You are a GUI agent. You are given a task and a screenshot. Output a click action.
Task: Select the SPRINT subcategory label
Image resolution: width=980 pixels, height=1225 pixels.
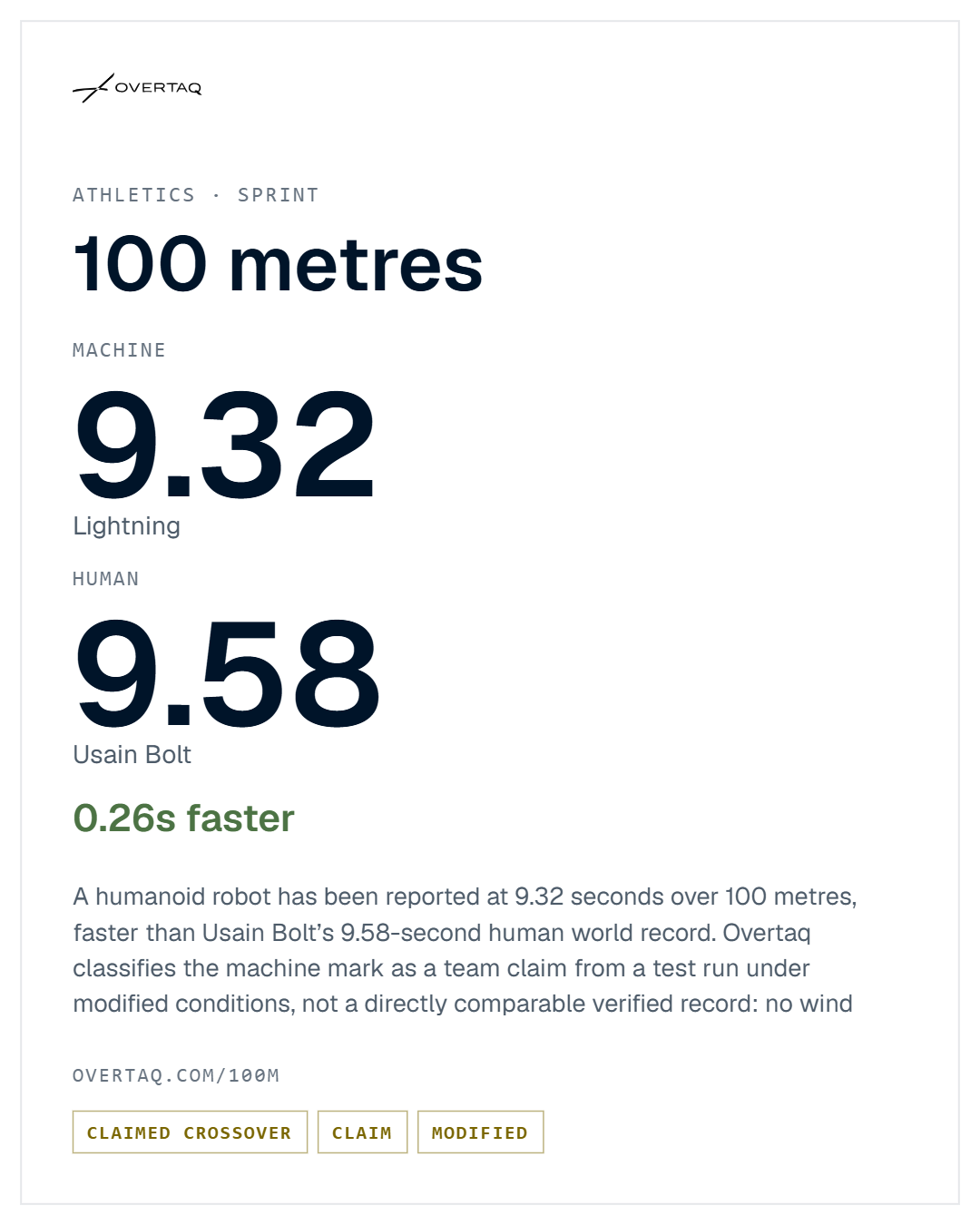tap(278, 195)
